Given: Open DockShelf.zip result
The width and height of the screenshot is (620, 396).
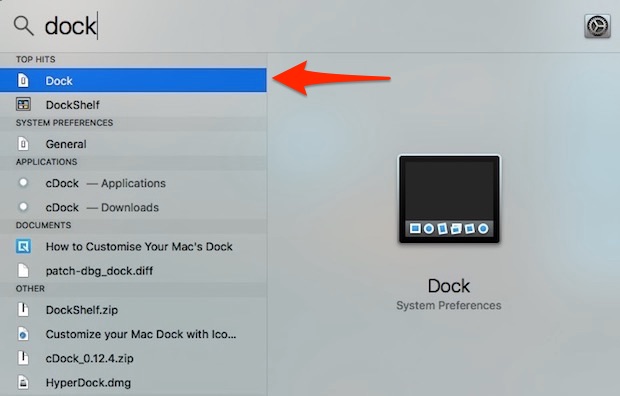Looking at the screenshot, I should coord(133,310).
